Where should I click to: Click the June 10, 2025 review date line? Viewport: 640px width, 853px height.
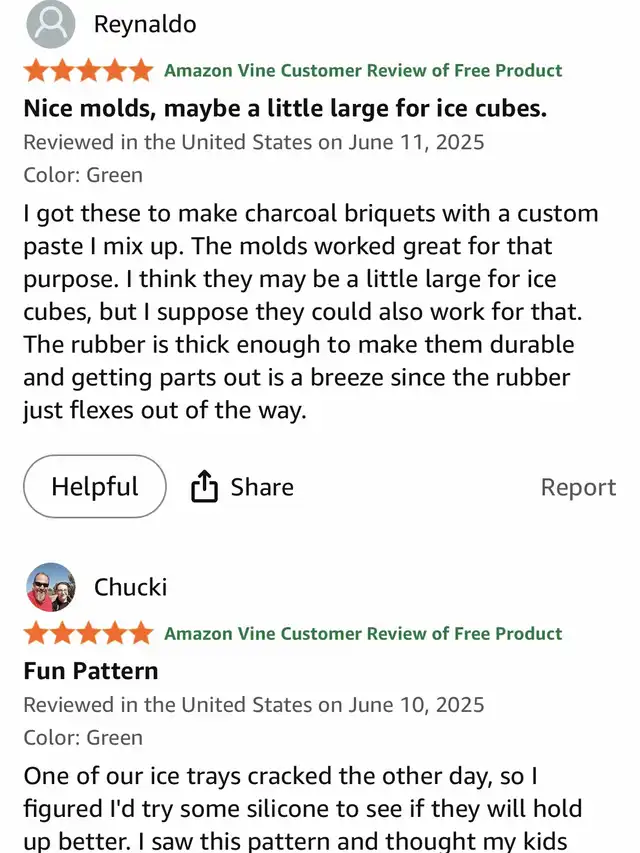(254, 704)
